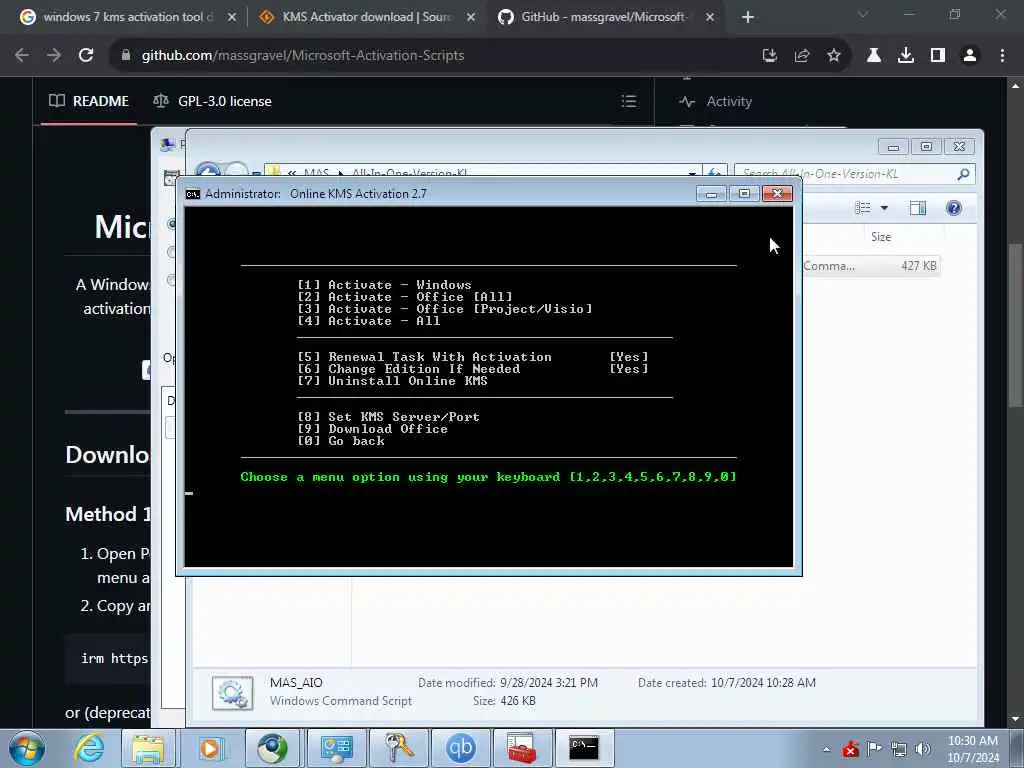Open the README tab on GitHub
The height and width of the screenshot is (768, 1024).
click(x=89, y=101)
